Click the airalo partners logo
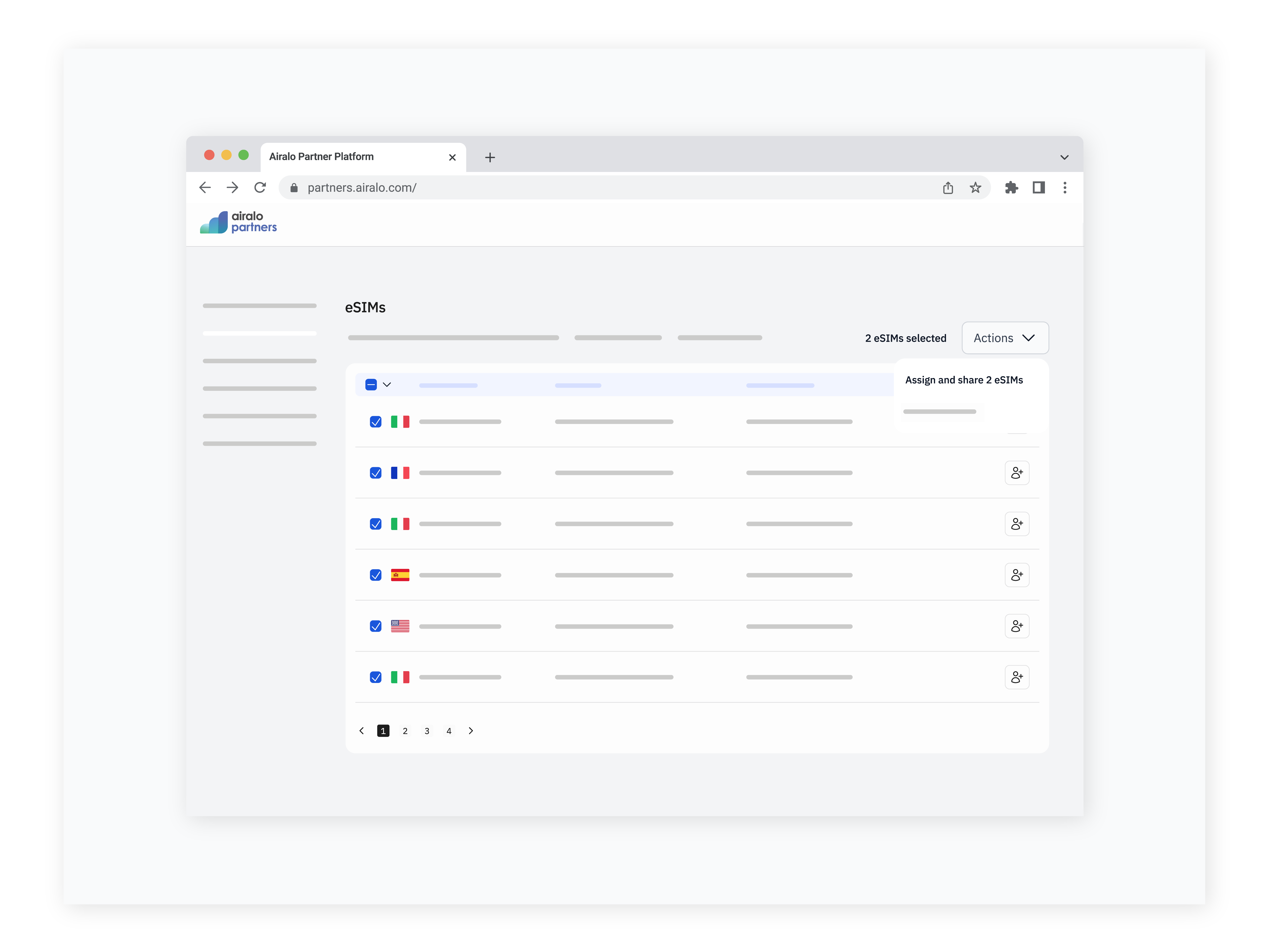The width and height of the screenshot is (1270, 952). tap(238, 222)
